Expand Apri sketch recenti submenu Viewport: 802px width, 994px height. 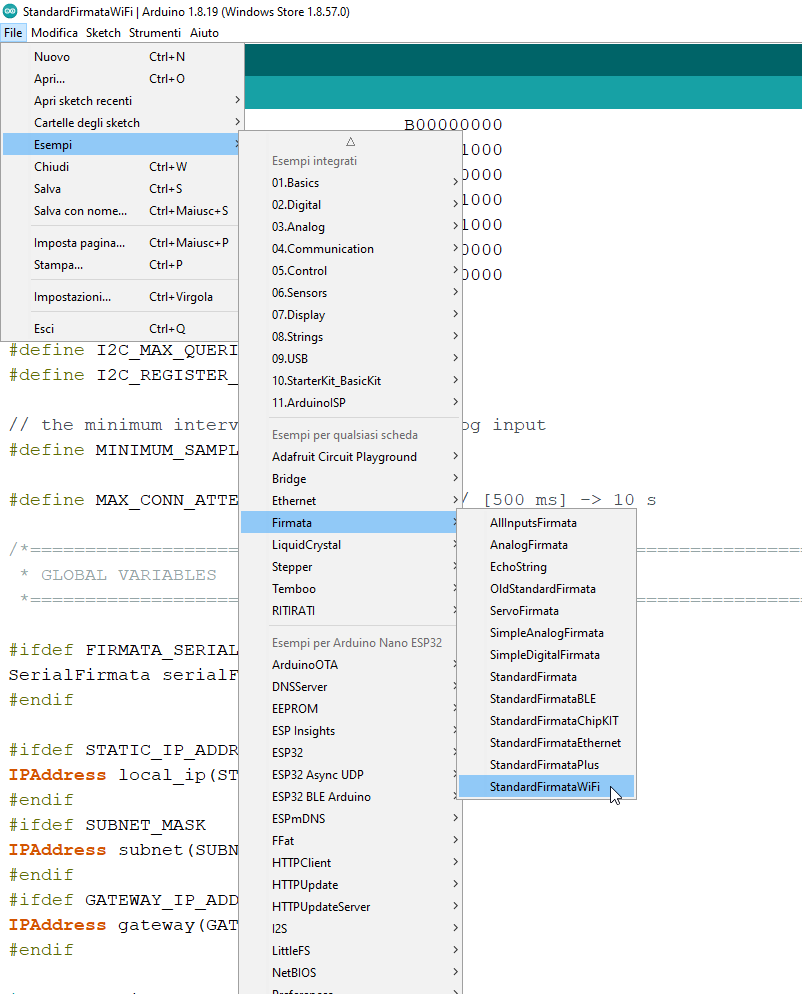[x=120, y=101]
